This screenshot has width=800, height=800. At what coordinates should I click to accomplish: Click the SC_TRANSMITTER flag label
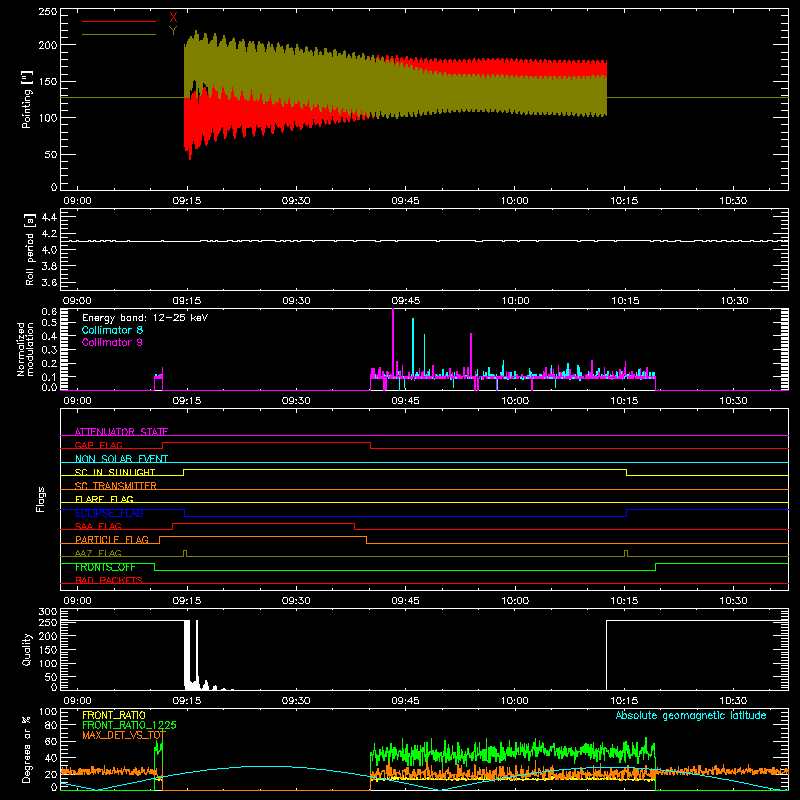116,485
